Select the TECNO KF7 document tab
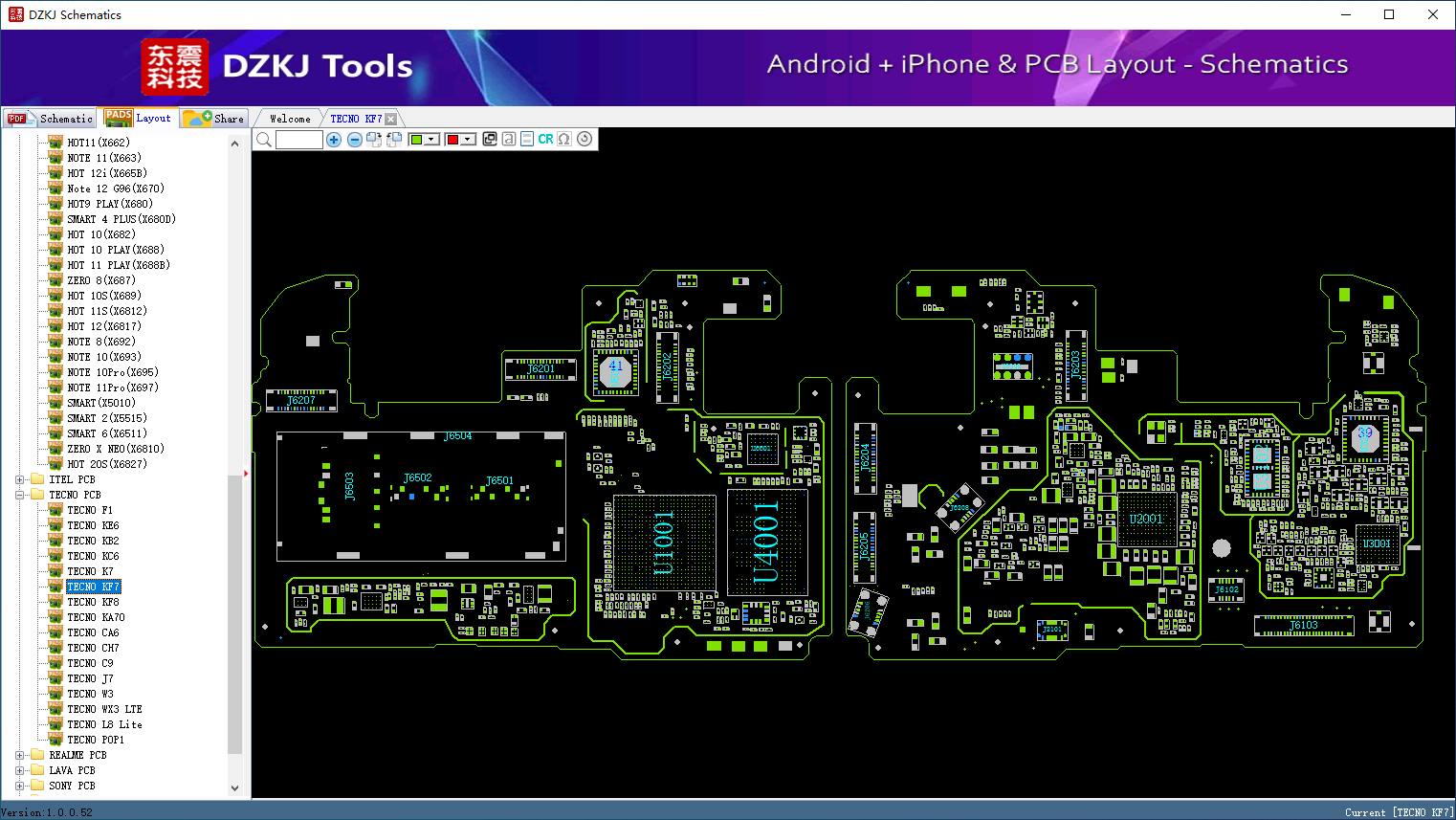The width and height of the screenshot is (1456, 820). click(x=356, y=119)
